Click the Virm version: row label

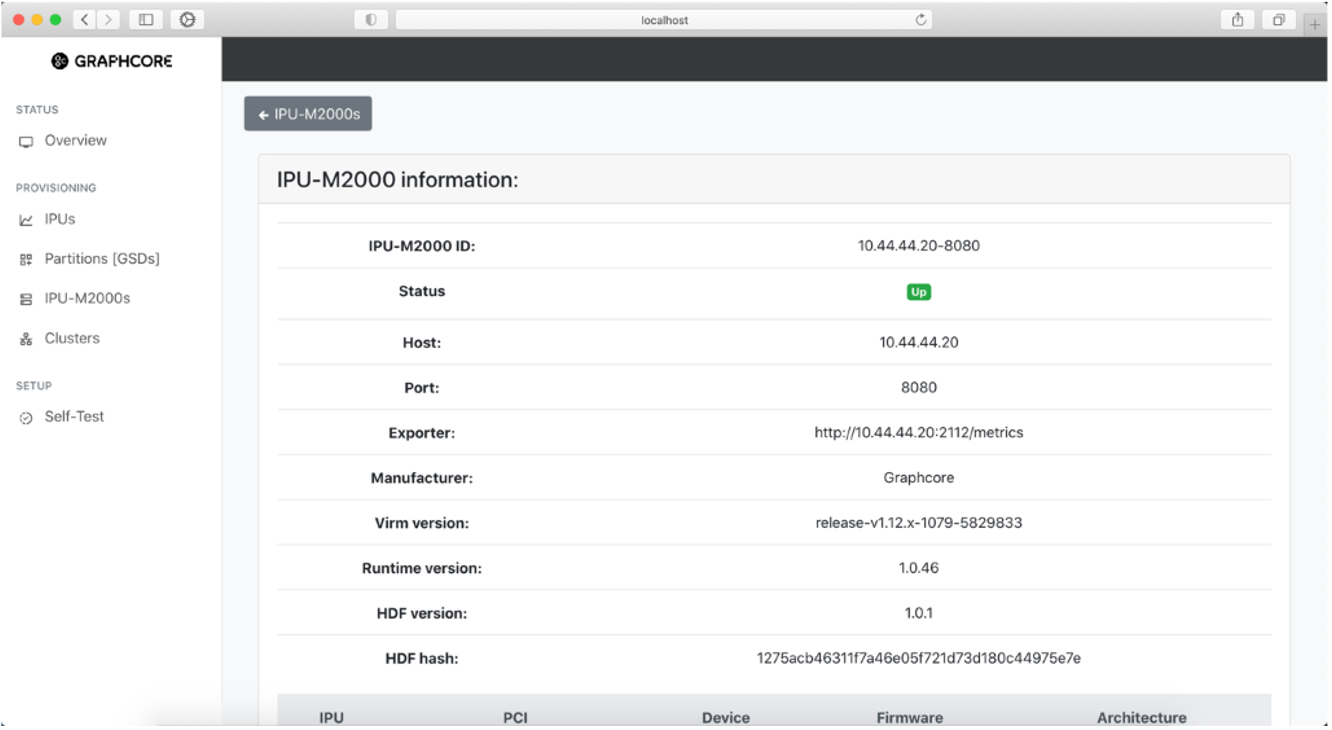(421, 523)
